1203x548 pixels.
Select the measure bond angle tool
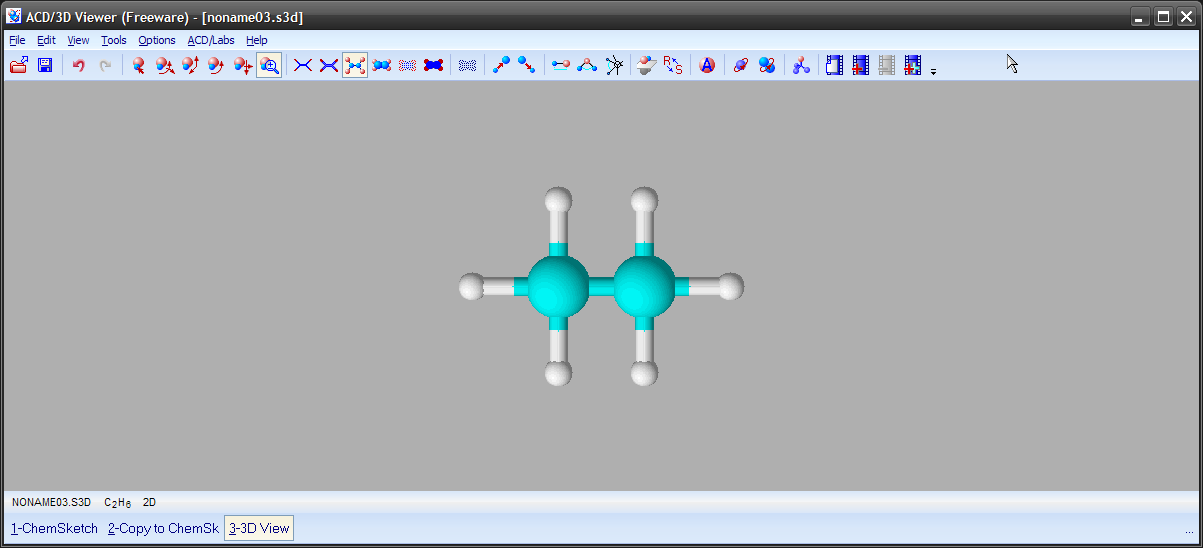click(587, 66)
